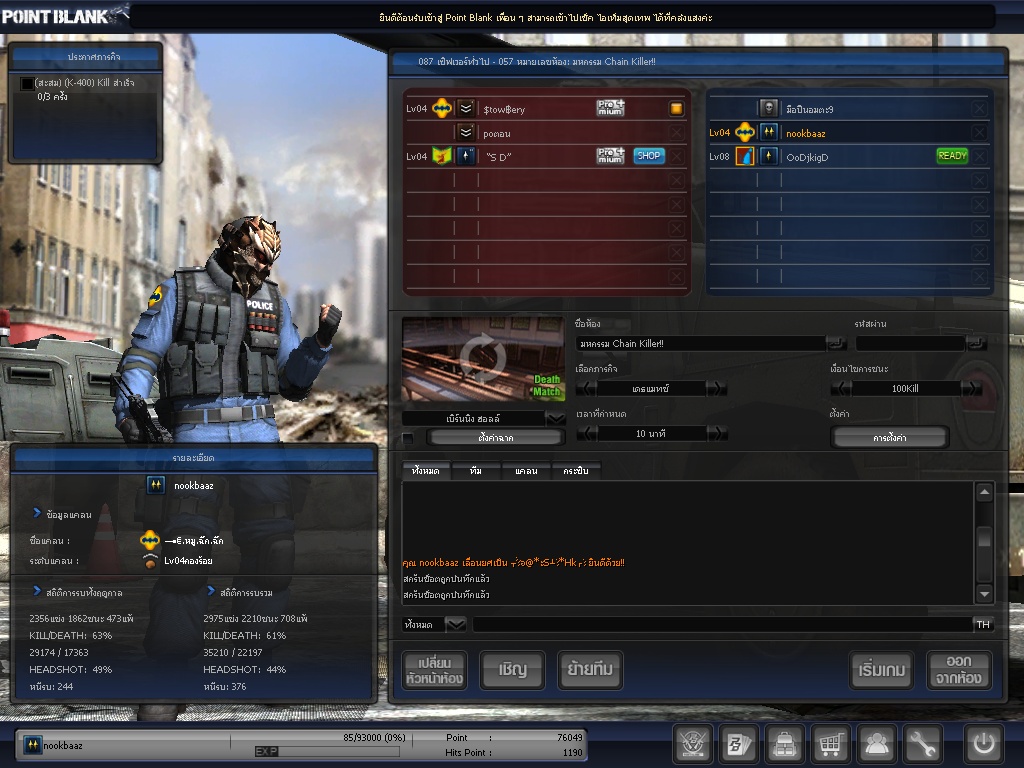Open the chat channel dropdown arrow
The width and height of the screenshot is (1024, 768).
(455, 624)
